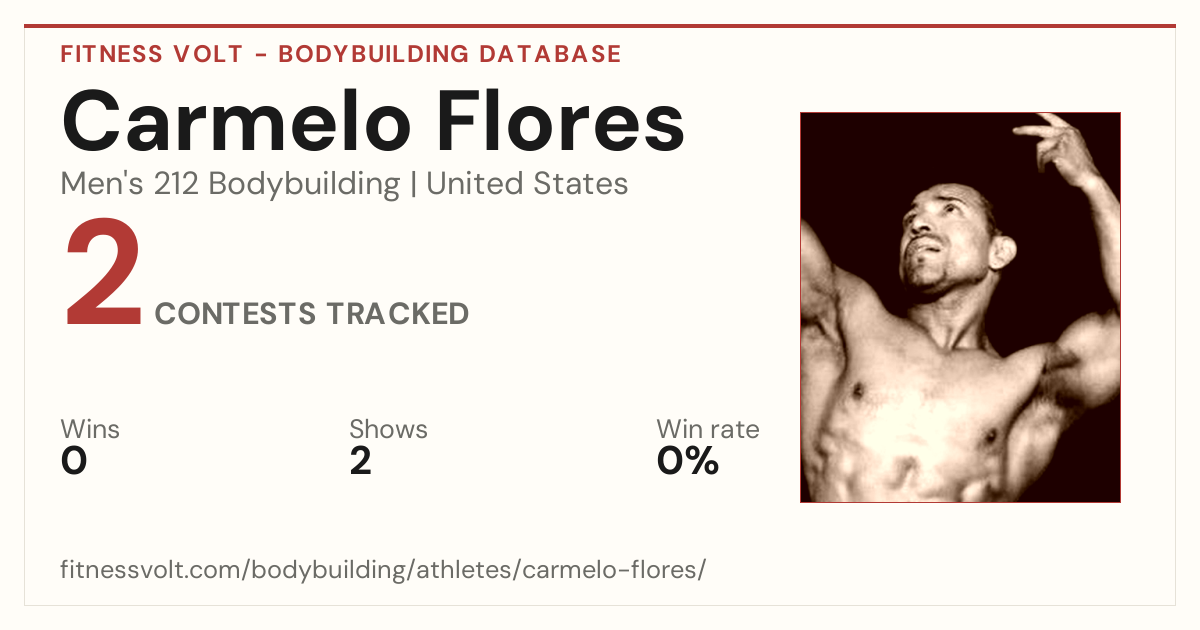Click the Fitness Volt Bodybuilding Database header
Screen dimensions: 1200x630
(x=341, y=54)
